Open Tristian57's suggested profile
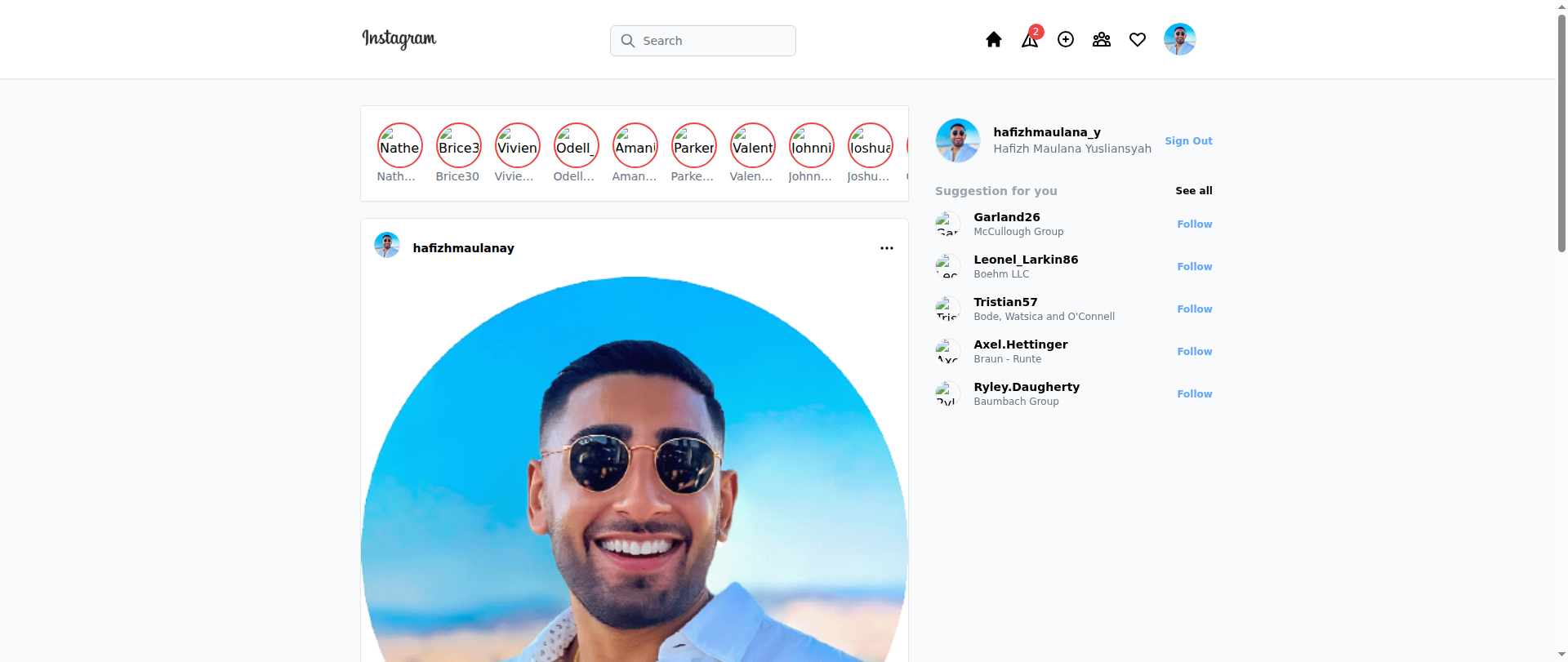1568x662 pixels. [1005, 302]
